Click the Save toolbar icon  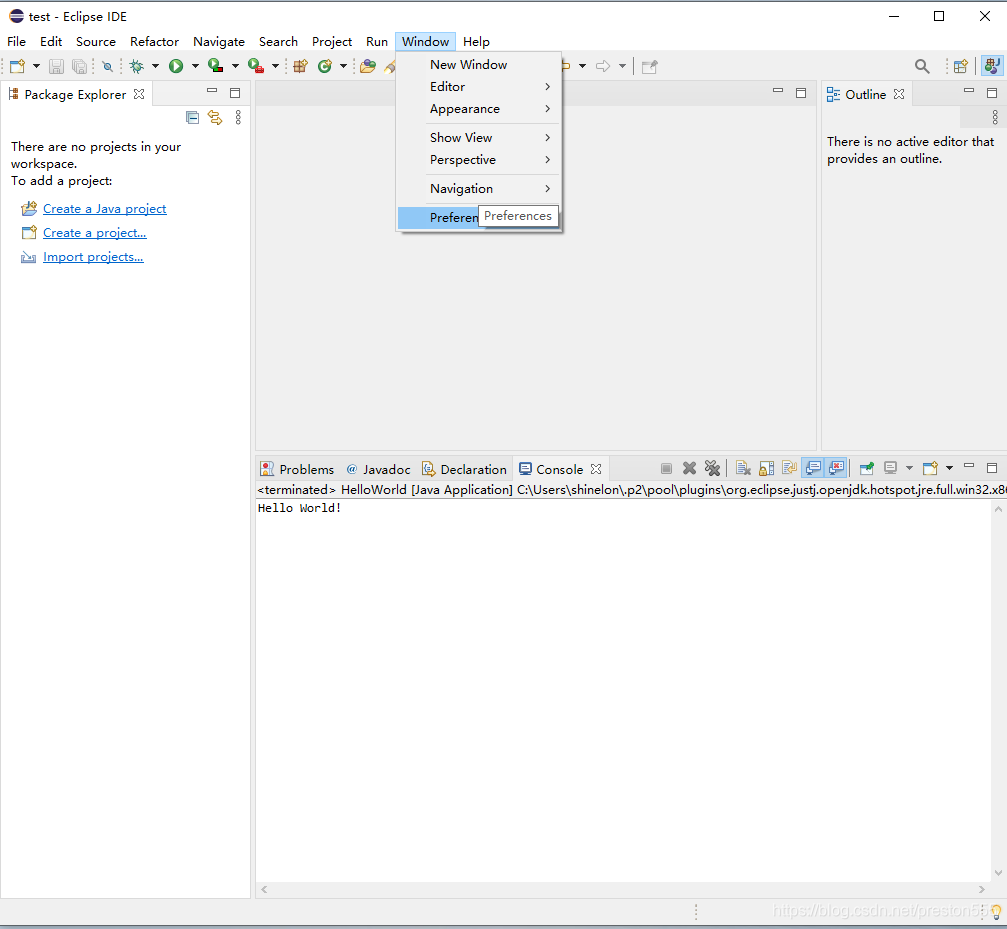pos(57,66)
